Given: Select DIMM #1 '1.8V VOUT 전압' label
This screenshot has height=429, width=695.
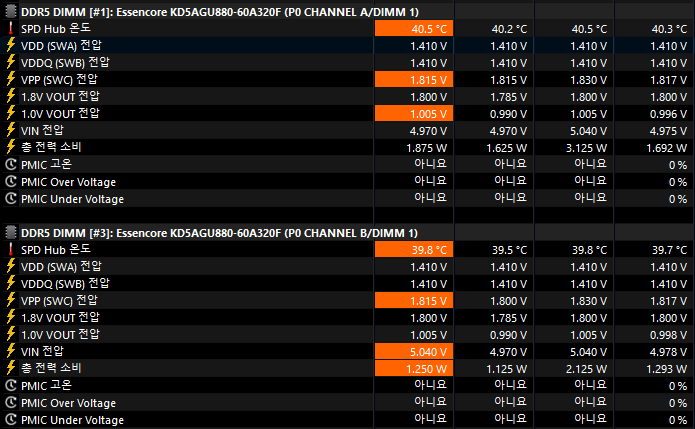Looking at the screenshot, I should [x=60, y=97].
